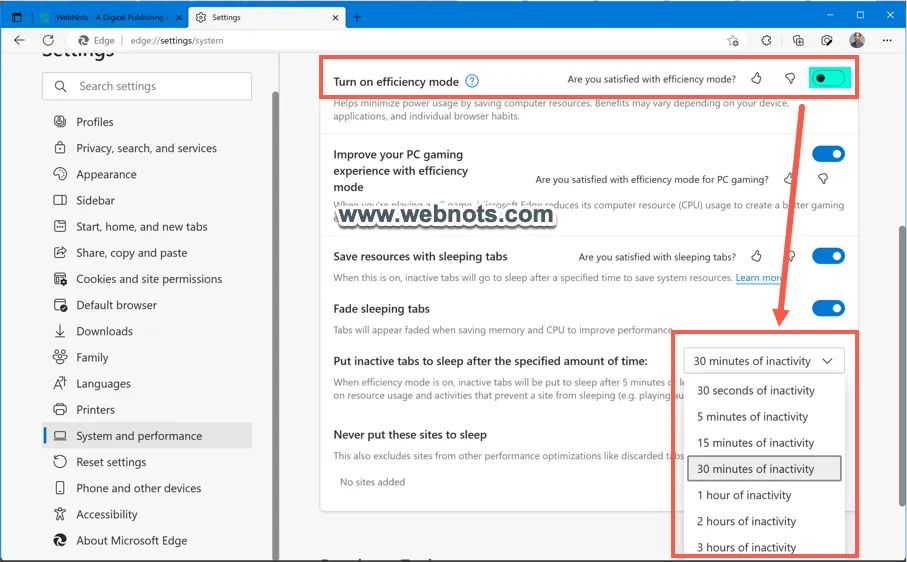Click the No sites added text
The image size is (907, 562).
373,482
